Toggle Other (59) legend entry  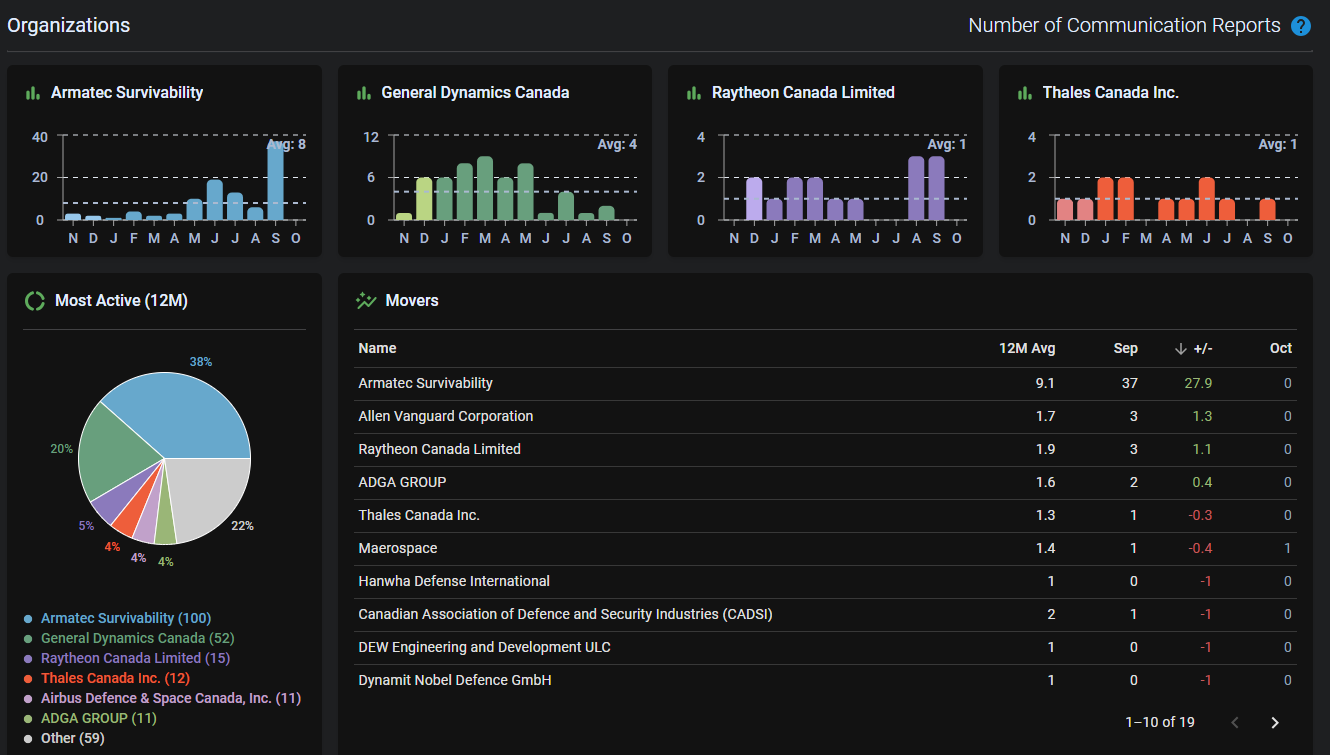tap(64, 738)
